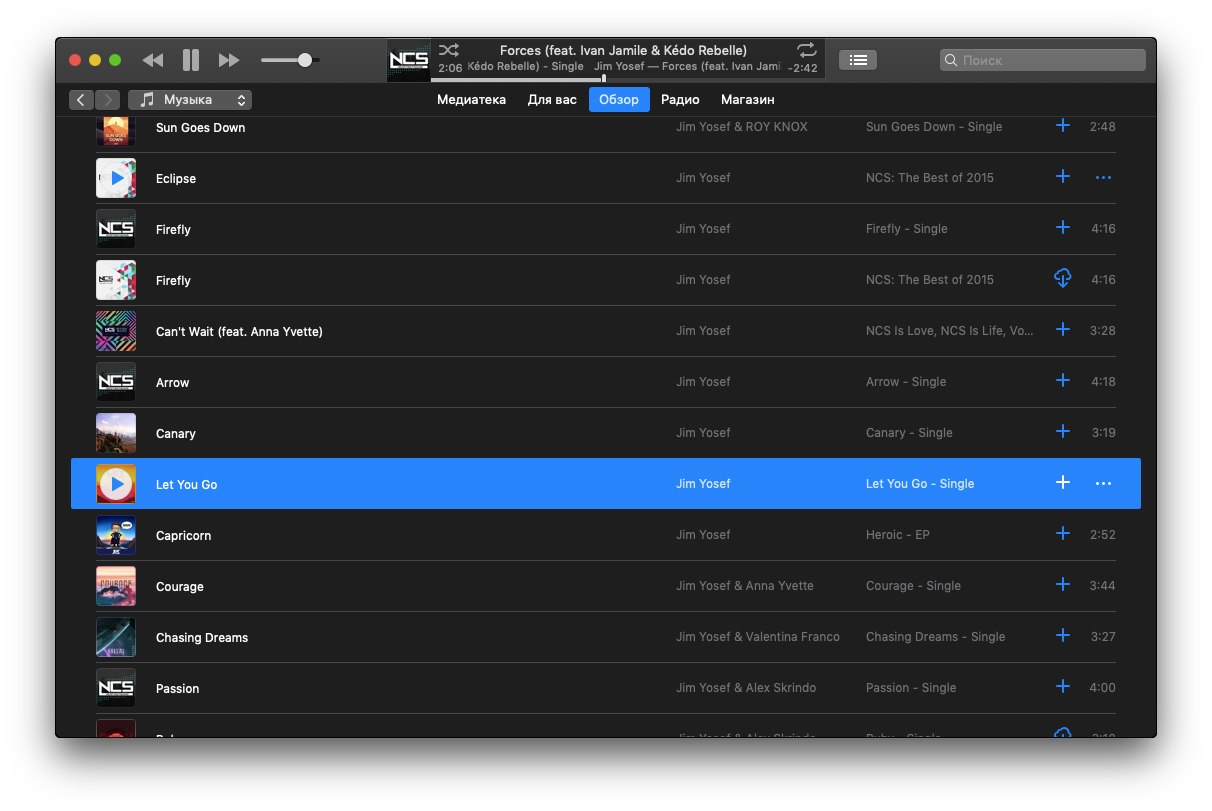Image resolution: width=1212 pixels, height=811 pixels.
Task: Open the Chasing Dreams - Single album
Action: tap(936, 637)
